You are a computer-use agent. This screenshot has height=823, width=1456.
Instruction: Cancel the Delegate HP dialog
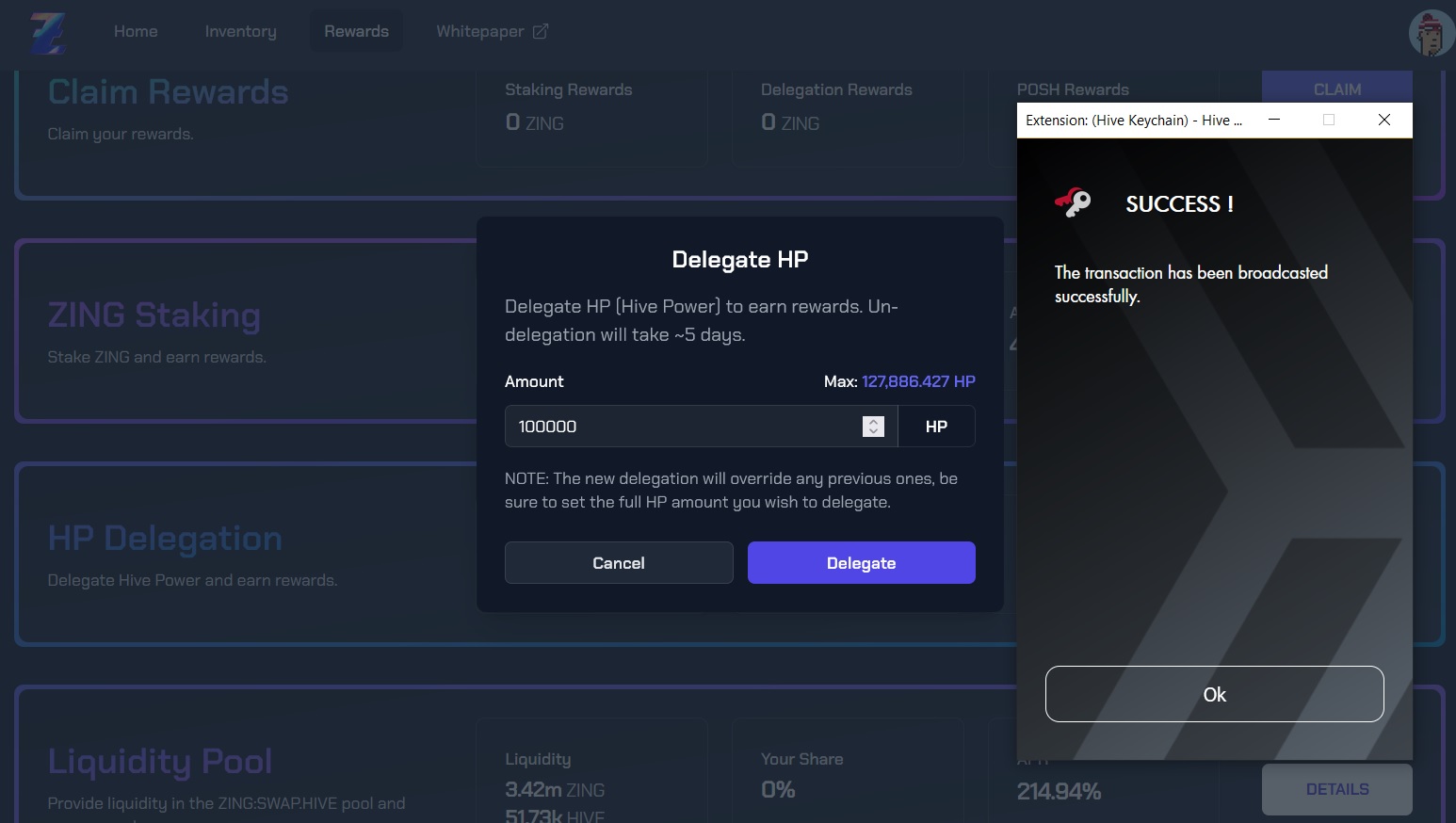619,563
